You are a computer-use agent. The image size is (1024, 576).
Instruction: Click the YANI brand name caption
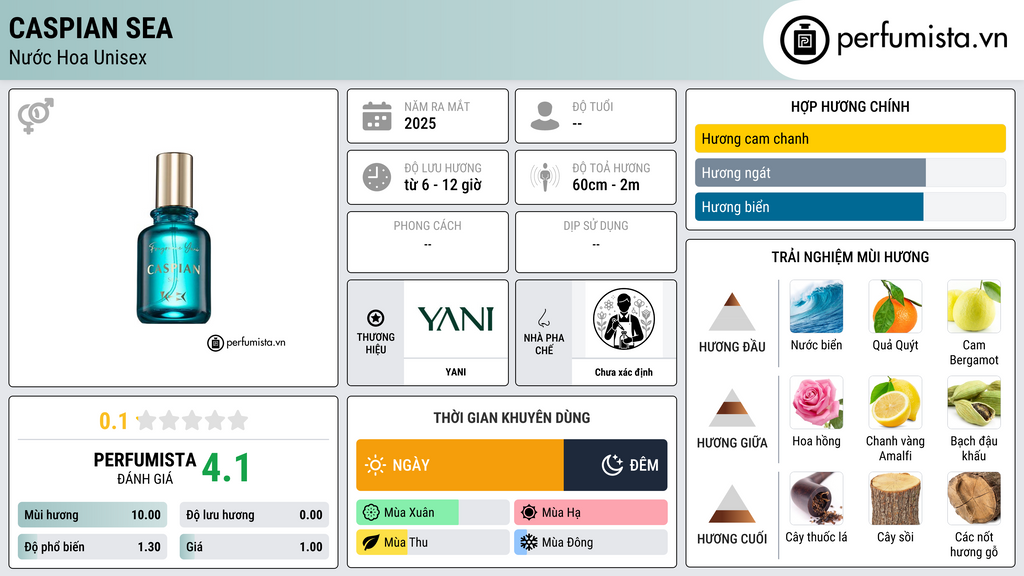[x=456, y=372]
